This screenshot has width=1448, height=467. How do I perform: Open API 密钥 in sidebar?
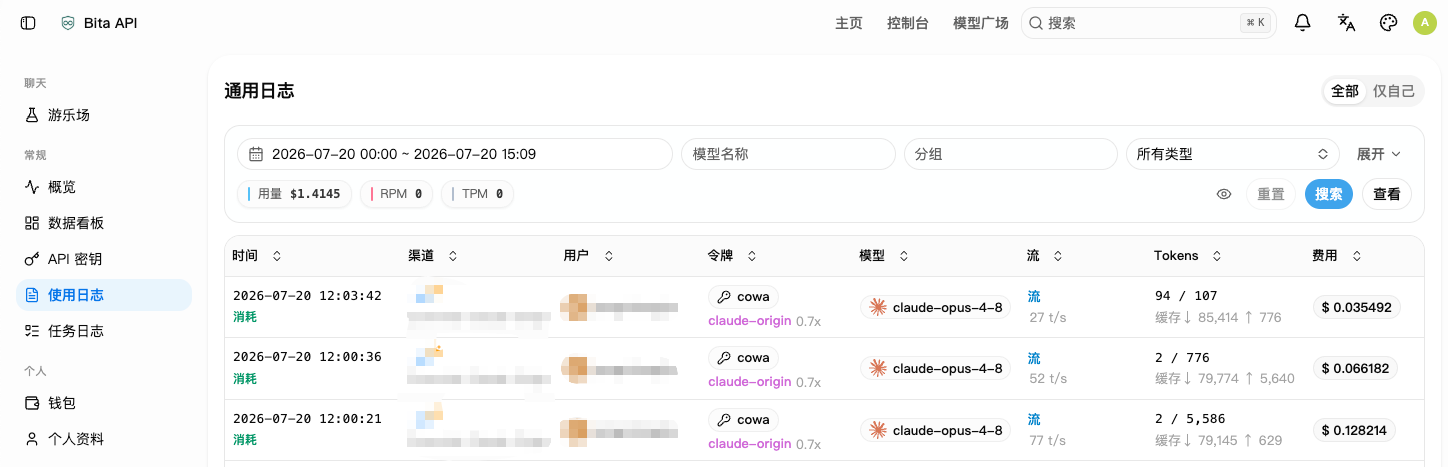pyautogui.click(x=104, y=259)
